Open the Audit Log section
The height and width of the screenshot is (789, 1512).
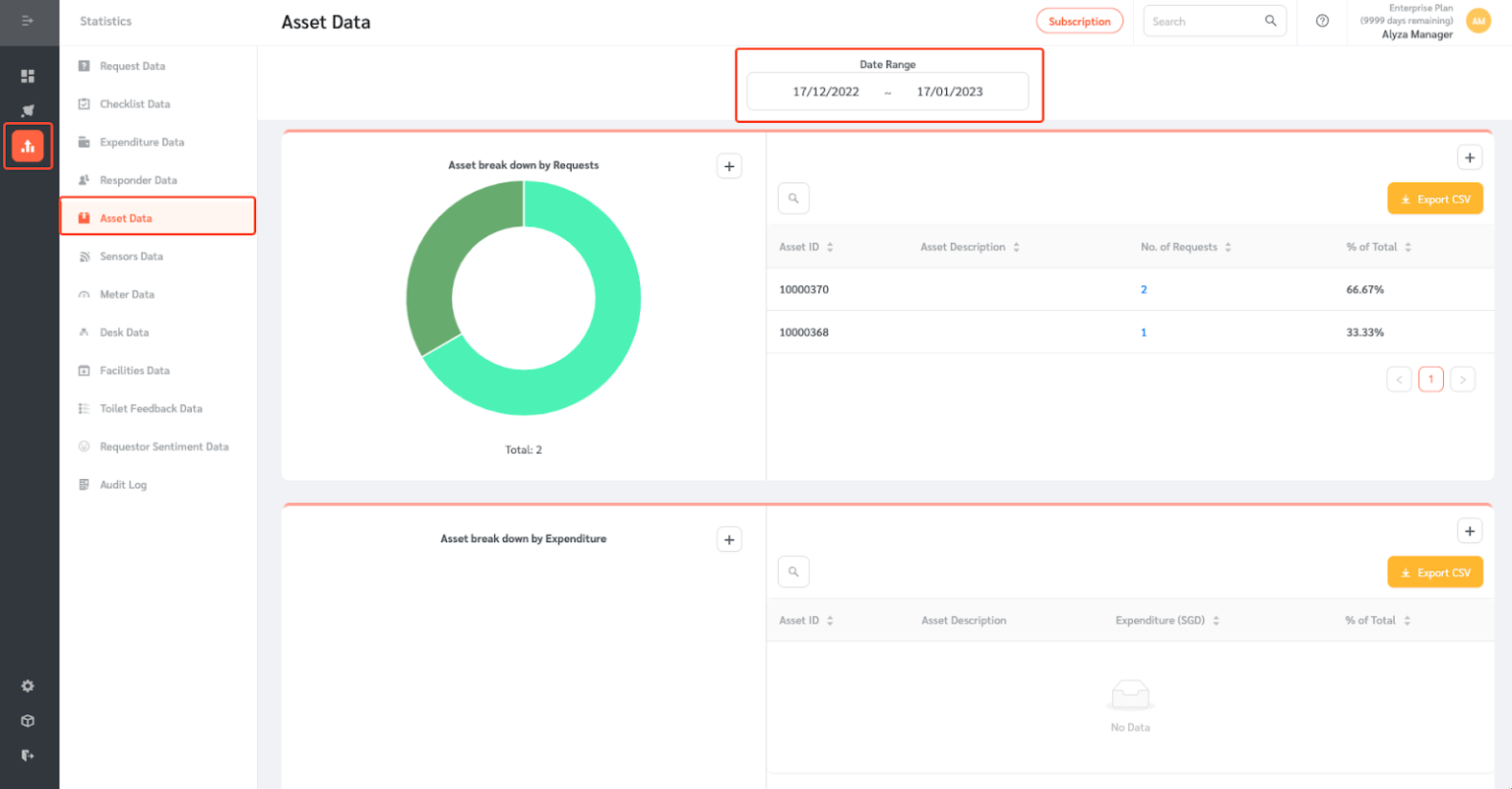(124, 484)
